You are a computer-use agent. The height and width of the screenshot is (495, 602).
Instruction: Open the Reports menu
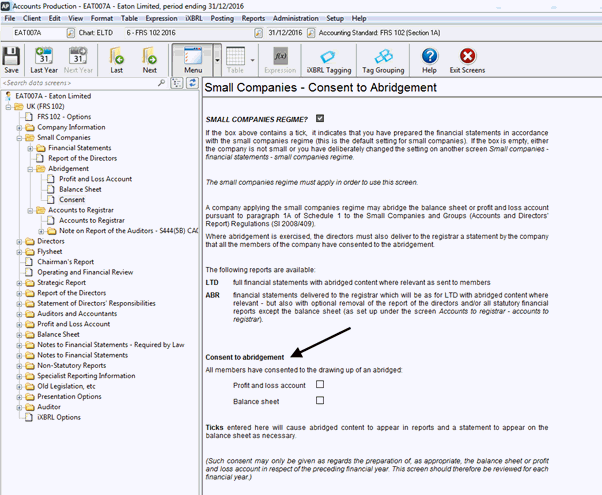[x=253, y=18]
